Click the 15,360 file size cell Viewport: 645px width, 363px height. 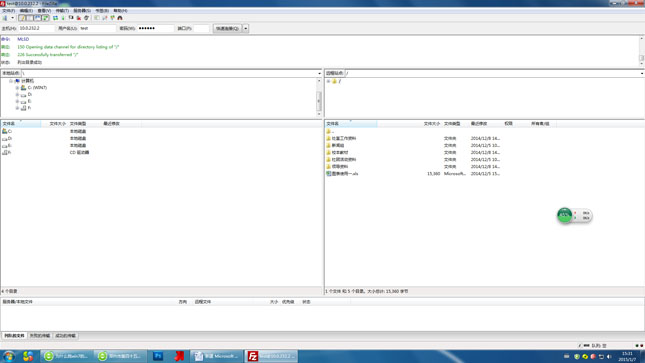[x=434, y=174]
